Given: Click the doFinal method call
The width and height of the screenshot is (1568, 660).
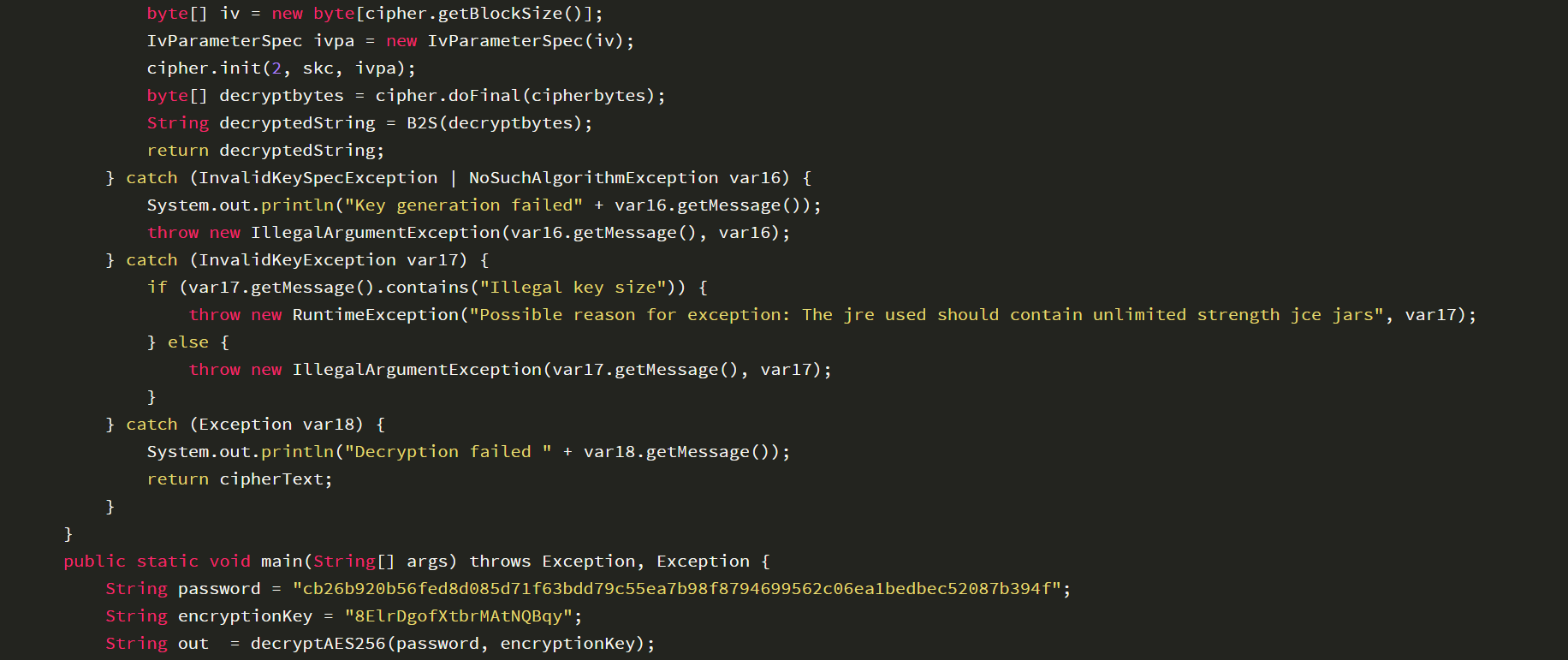Looking at the screenshot, I should [x=484, y=96].
